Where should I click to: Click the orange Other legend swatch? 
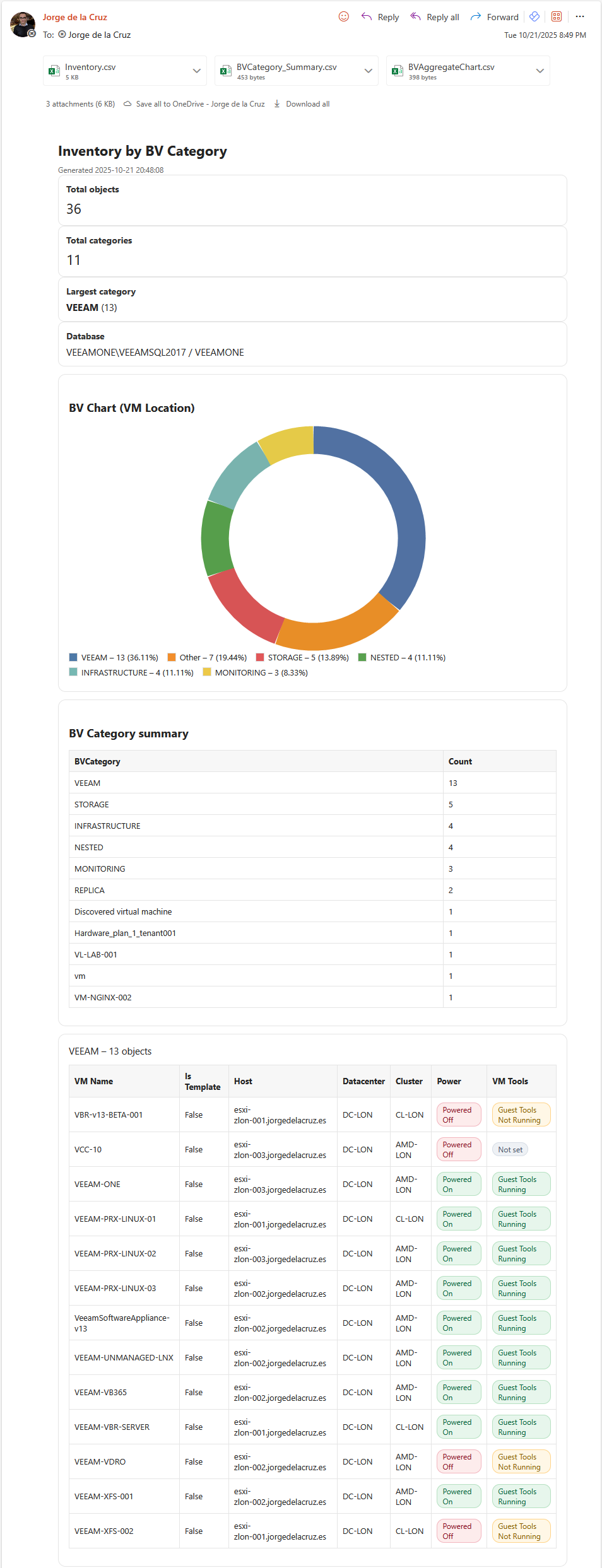coord(172,657)
